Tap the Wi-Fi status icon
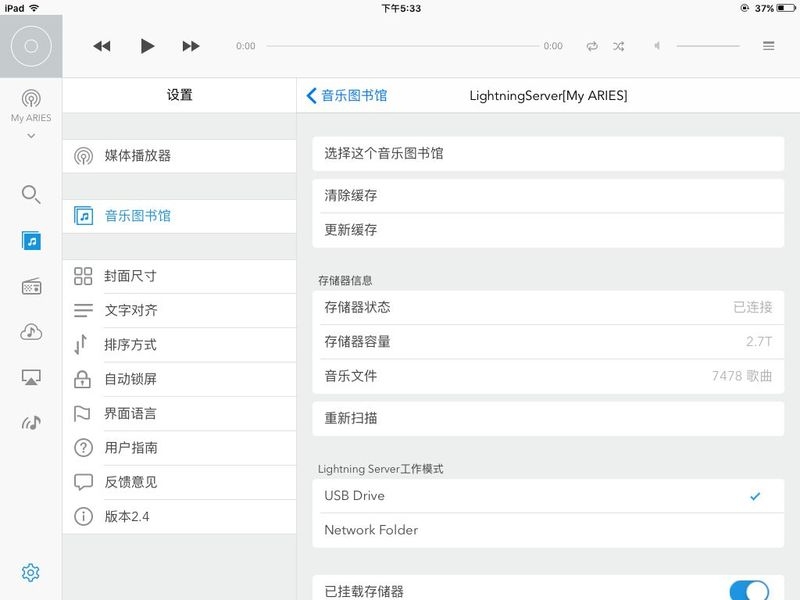 (x=34, y=8)
